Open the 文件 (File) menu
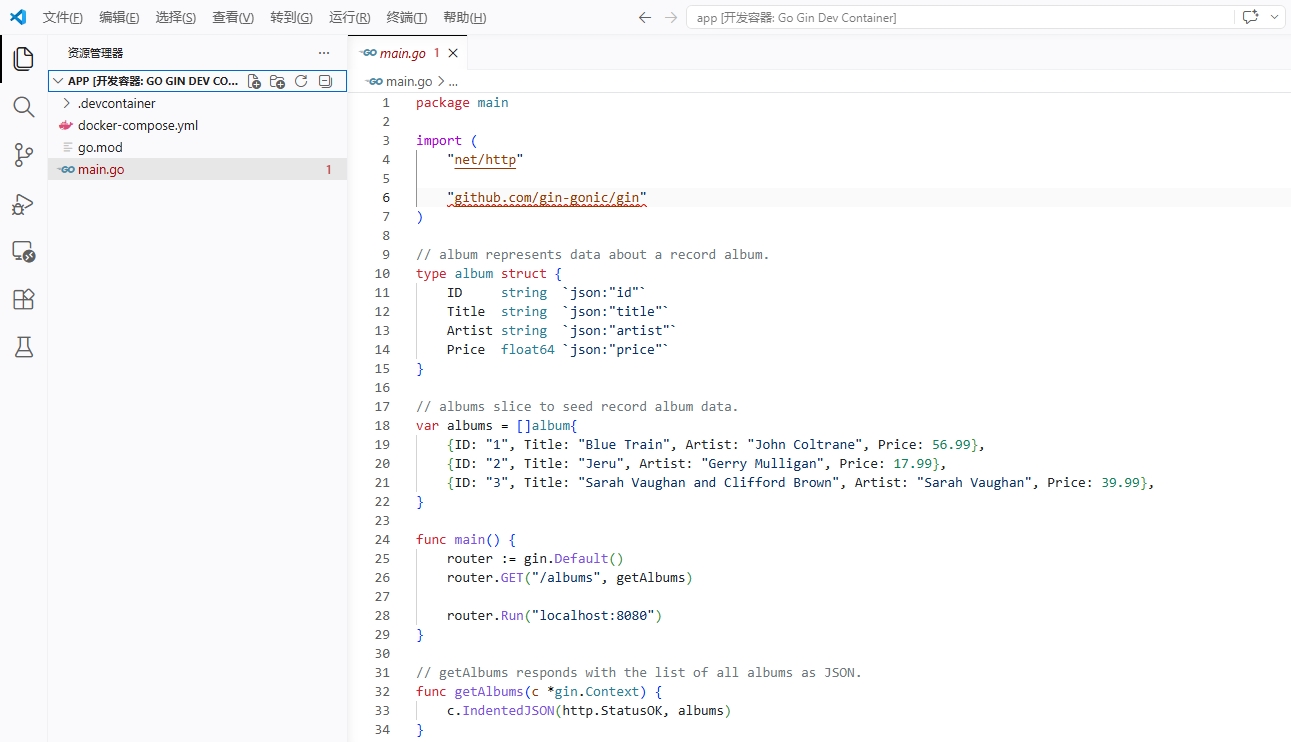1291x742 pixels. [63, 18]
